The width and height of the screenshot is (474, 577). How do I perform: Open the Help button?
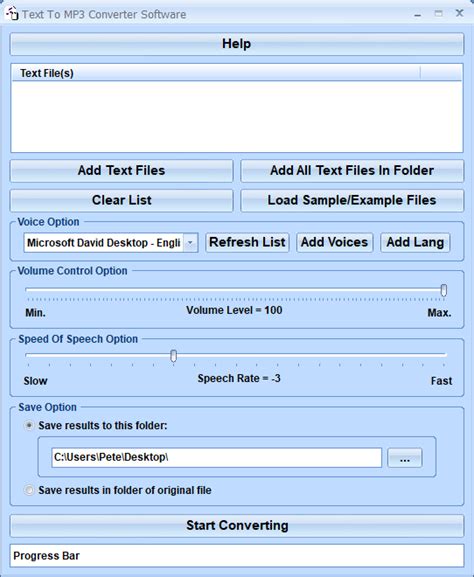(237, 44)
